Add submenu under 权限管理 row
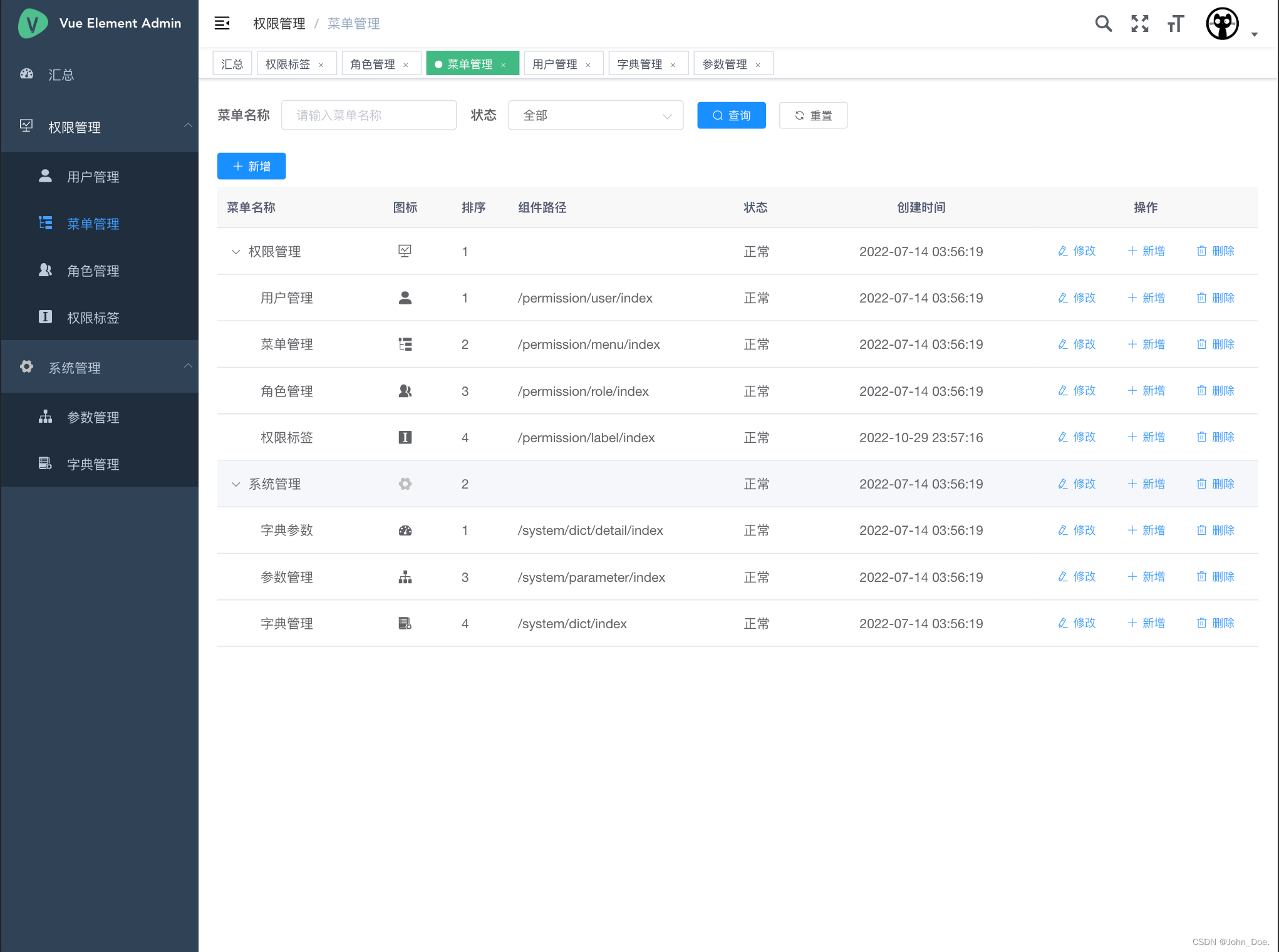Screen dimensions: 1279x952 click(1146, 251)
